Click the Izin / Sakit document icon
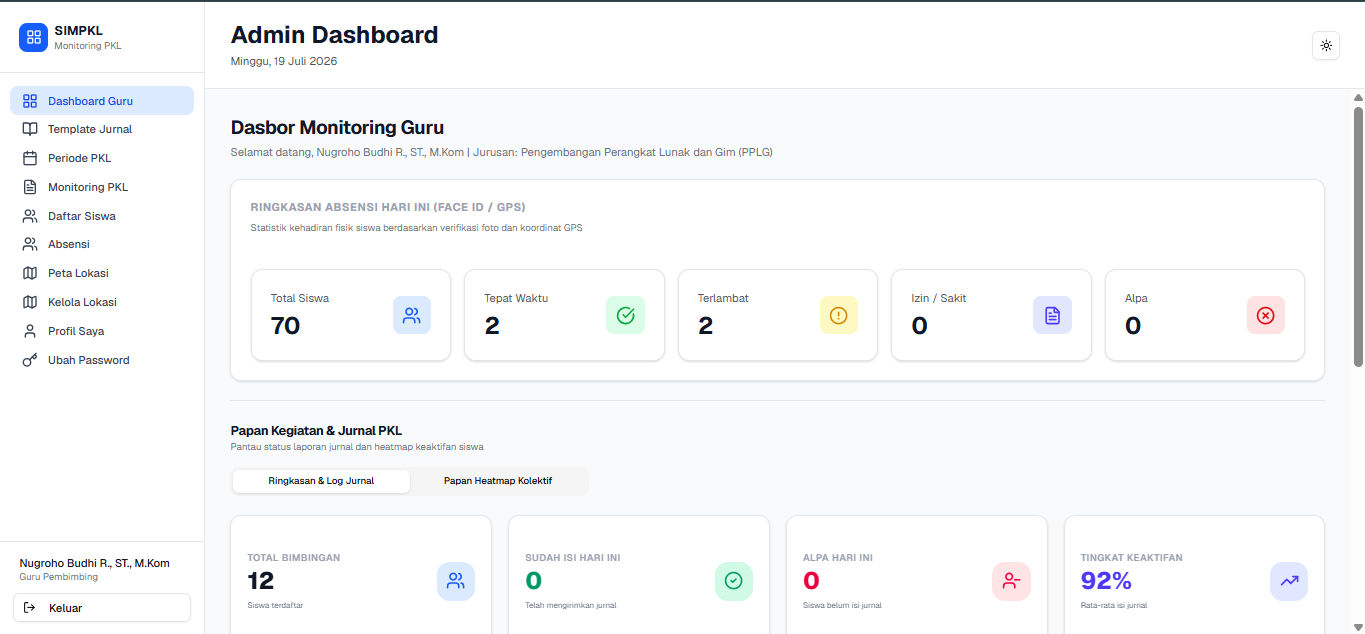The height and width of the screenshot is (634, 1365). (x=1052, y=315)
